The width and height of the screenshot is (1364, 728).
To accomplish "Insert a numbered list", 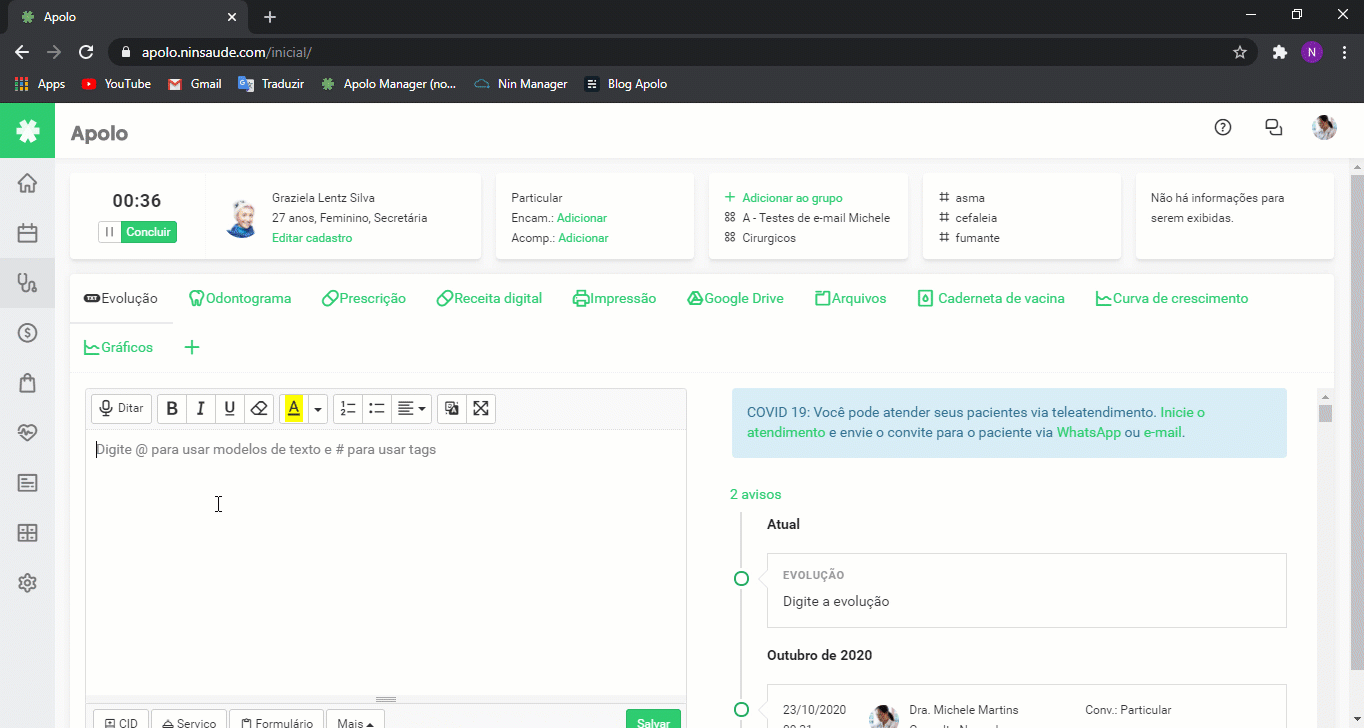I will [348, 408].
